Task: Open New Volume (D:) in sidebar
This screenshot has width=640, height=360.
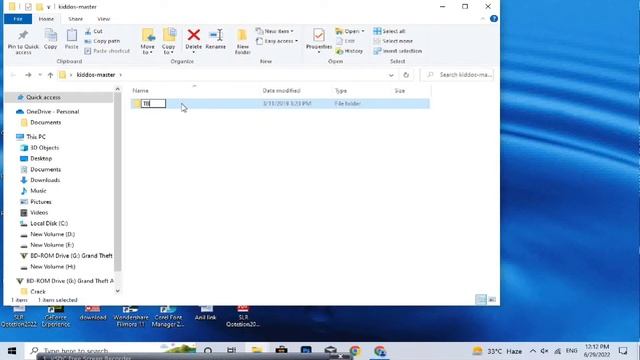Action: 52,234
